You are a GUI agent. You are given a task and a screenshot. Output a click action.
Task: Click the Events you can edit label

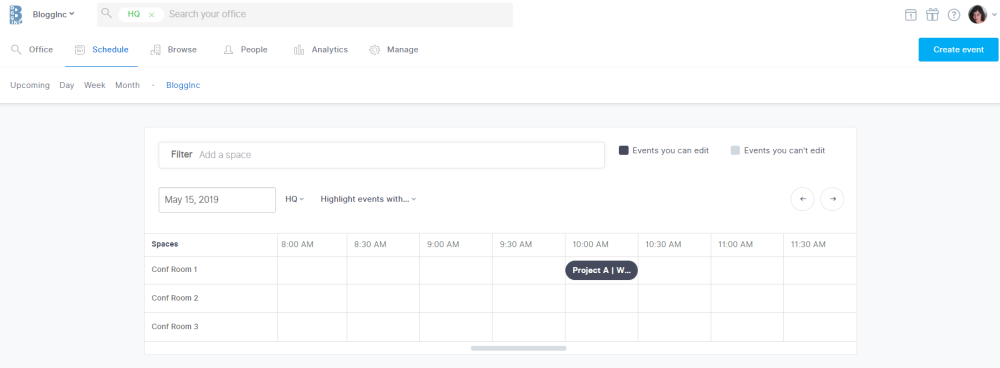click(671, 151)
